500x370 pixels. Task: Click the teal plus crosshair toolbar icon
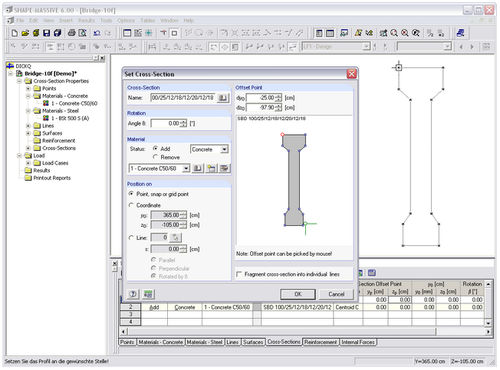click(148, 33)
